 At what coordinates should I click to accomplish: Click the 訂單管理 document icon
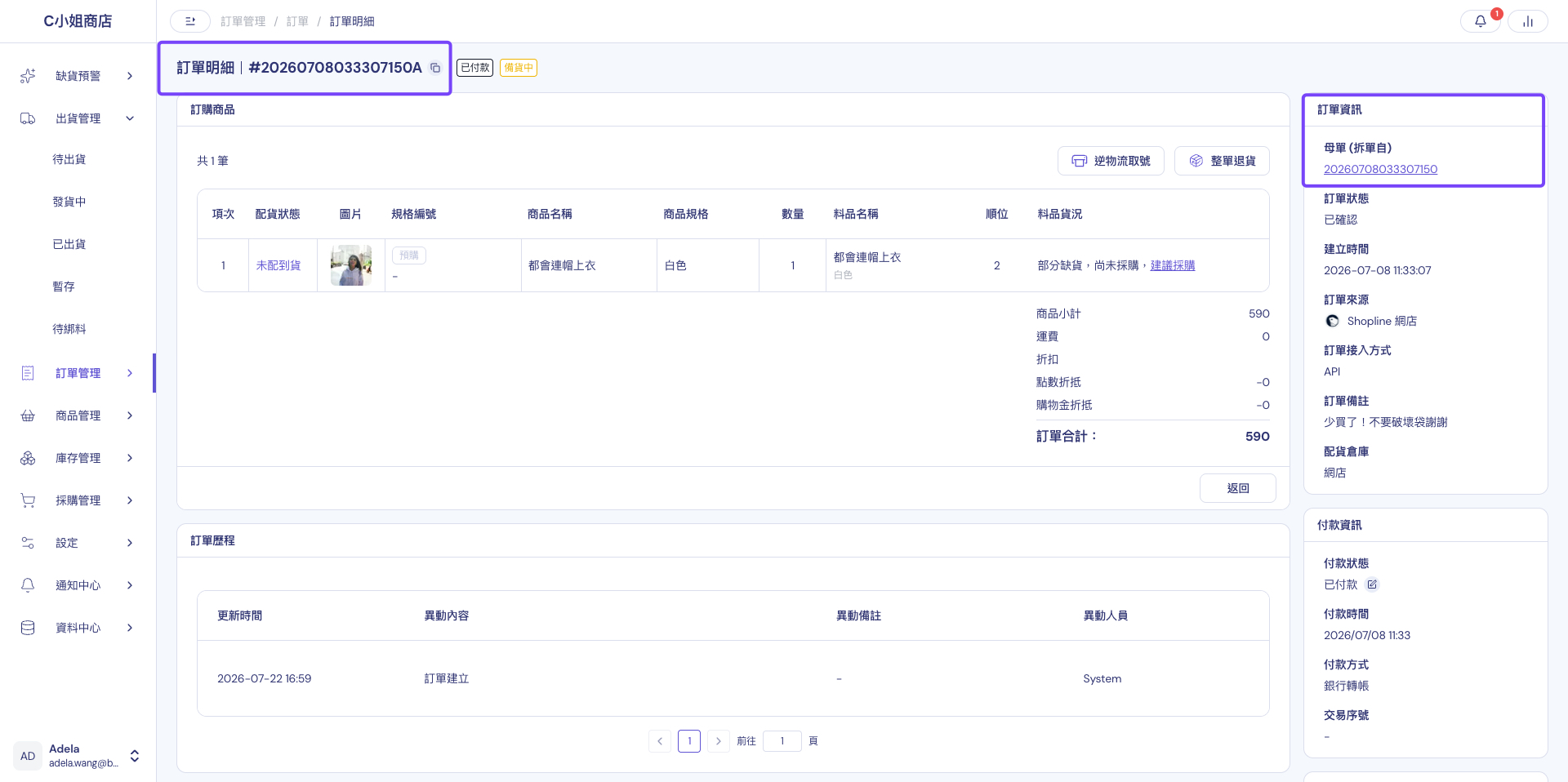coord(28,373)
